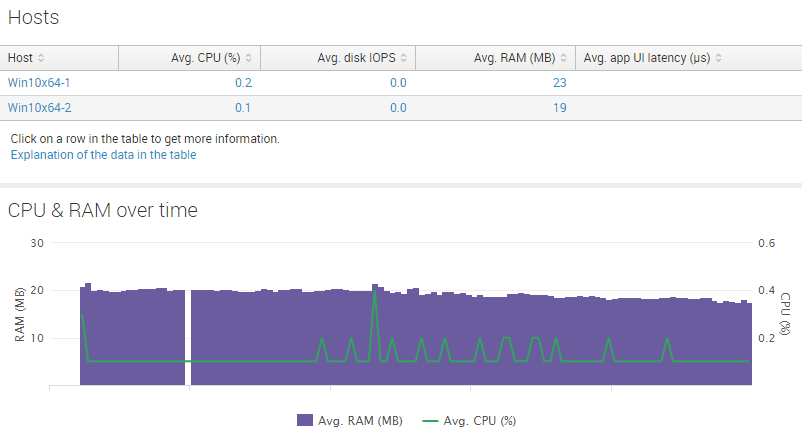This screenshot has height=445, width=802.
Task: Click the tallest green CPU spike in chart
Action: (375, 307)
